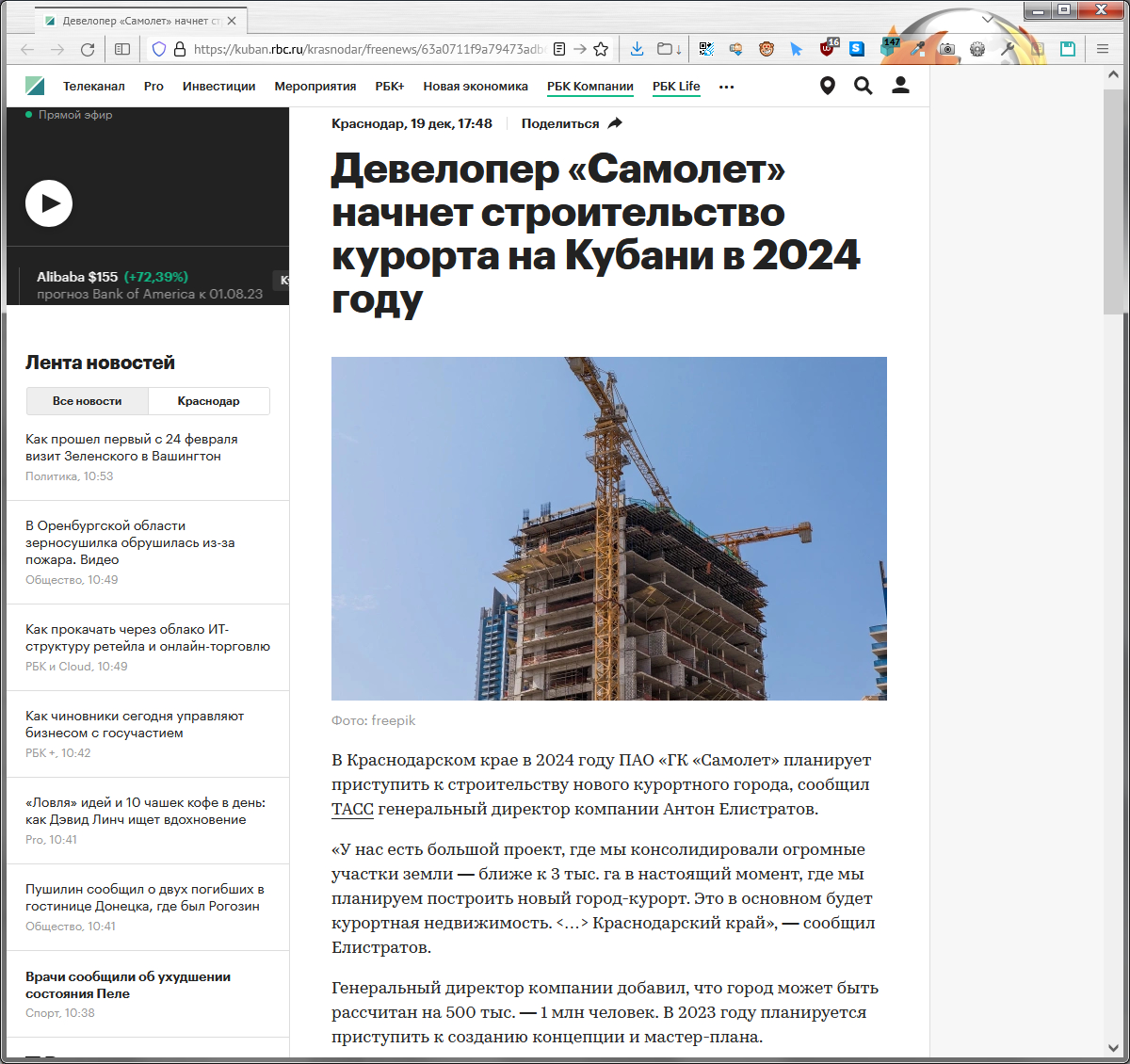Image resolution: width=1130 pixels, height=1064 pixels.
Task: Open Оренбургской области зерносушилка news item
Action: coord(130,542)
